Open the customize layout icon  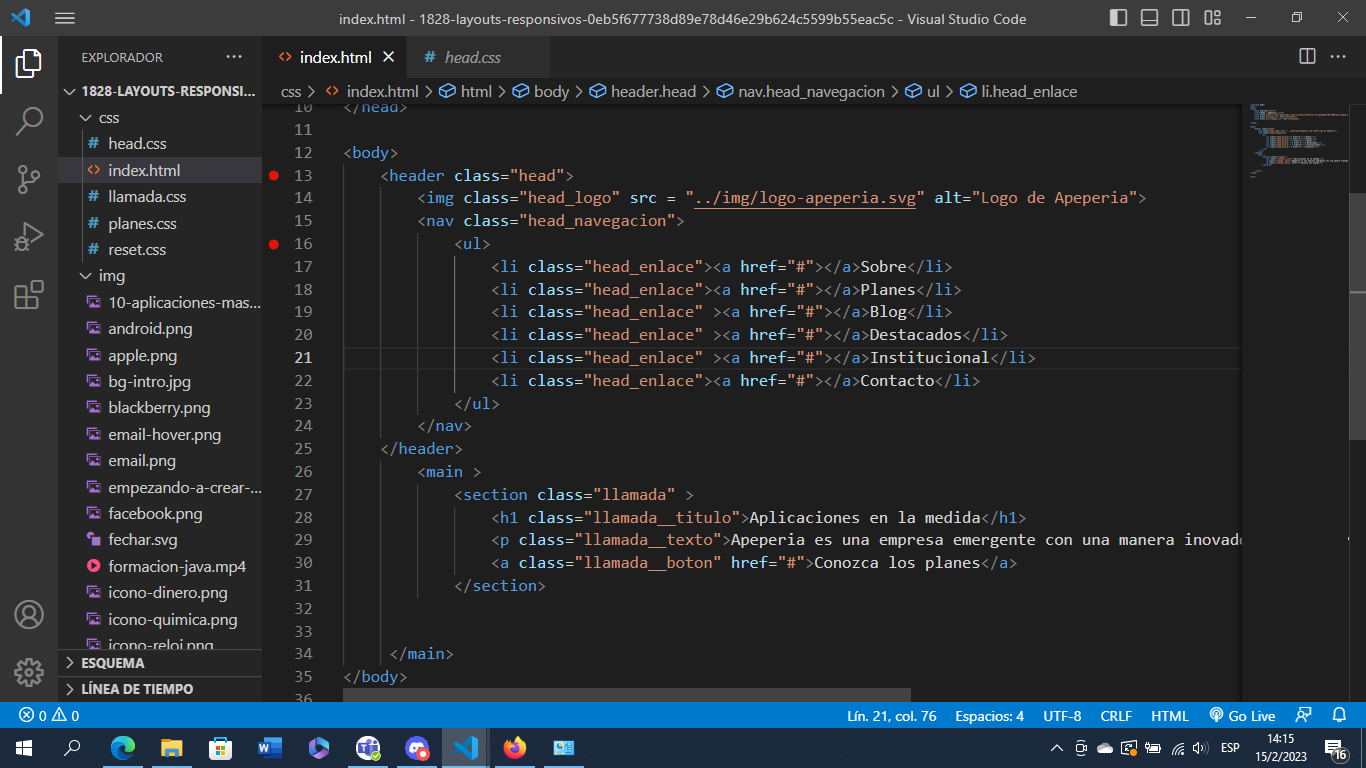(x=1213, y=18)
